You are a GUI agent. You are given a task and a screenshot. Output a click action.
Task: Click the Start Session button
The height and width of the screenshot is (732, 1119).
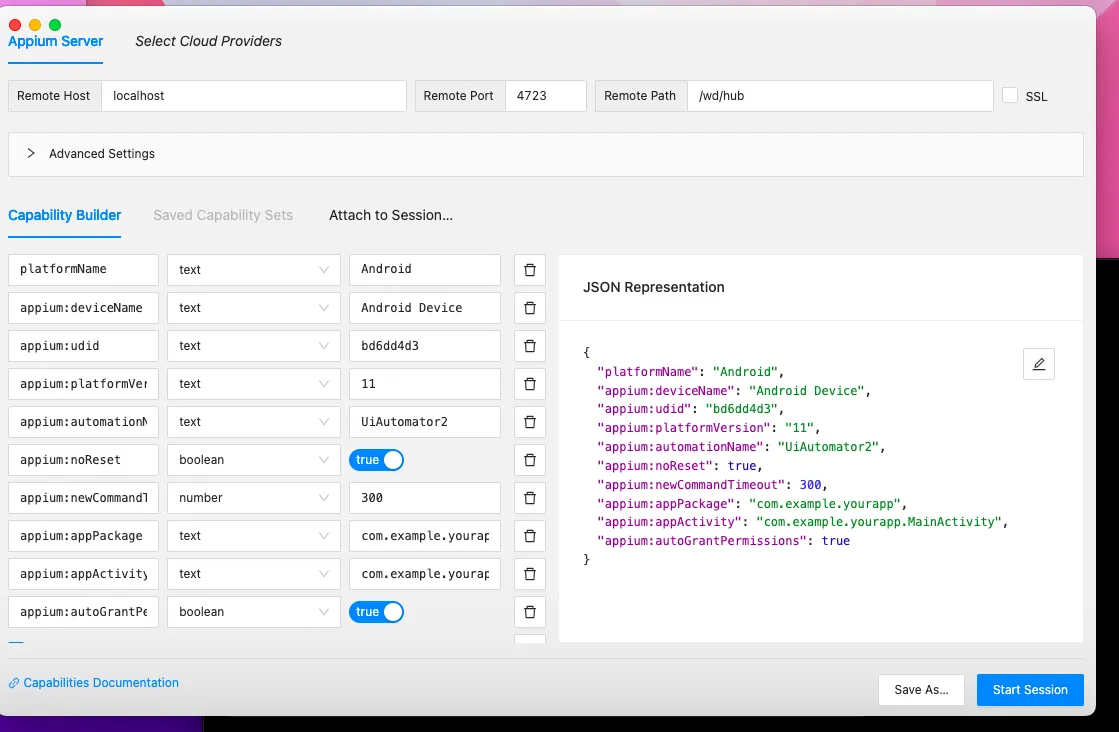(x=1030, y=690)
